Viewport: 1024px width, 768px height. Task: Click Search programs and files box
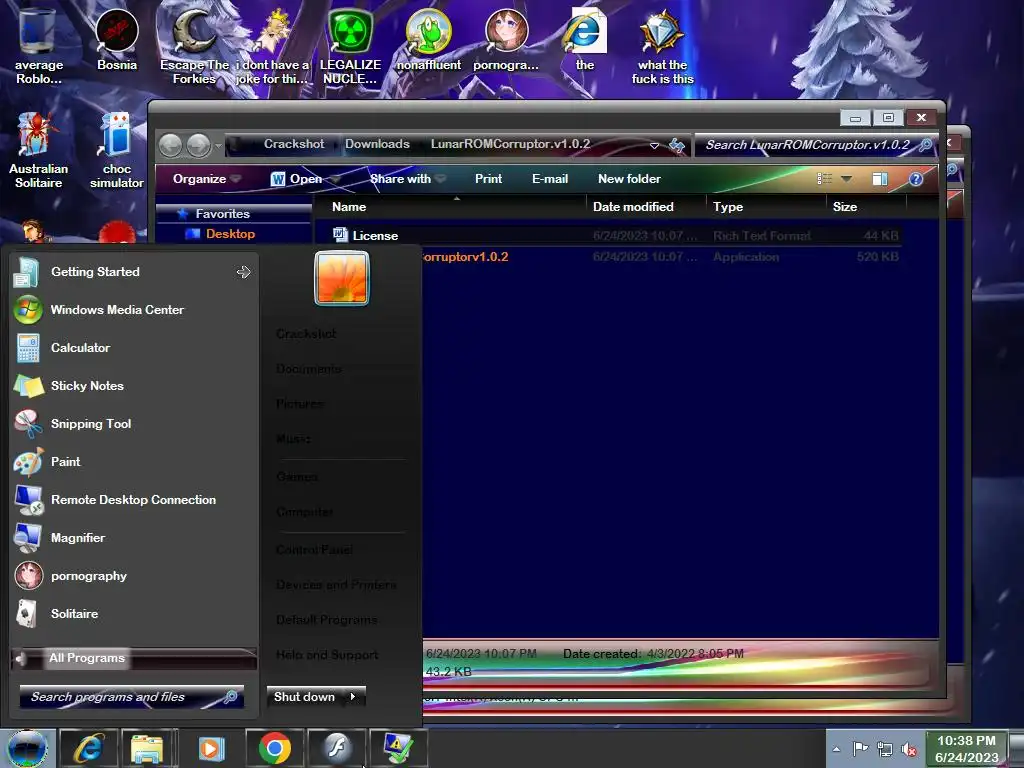click(132, 697)
